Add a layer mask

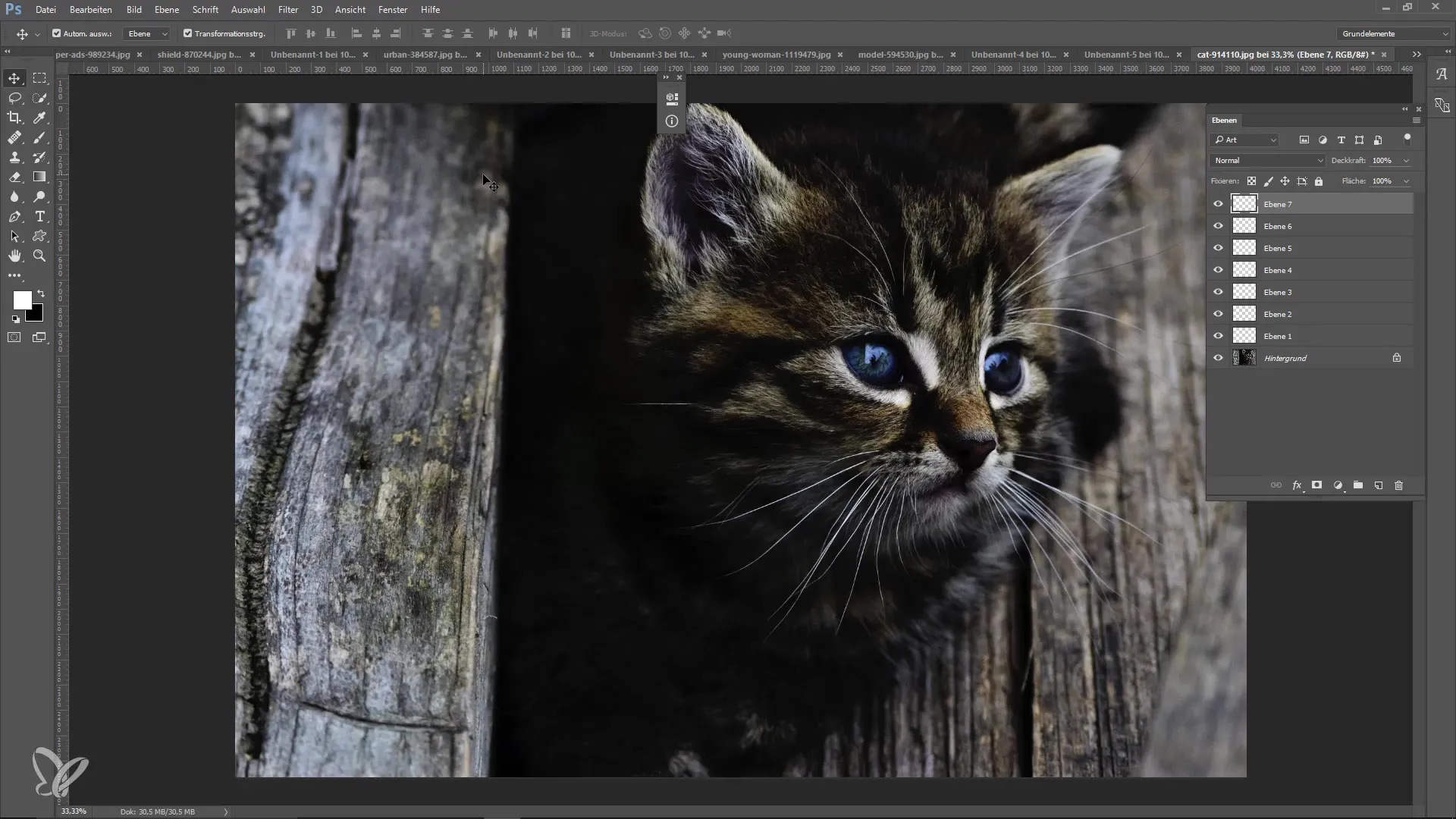coord(1317,485)
